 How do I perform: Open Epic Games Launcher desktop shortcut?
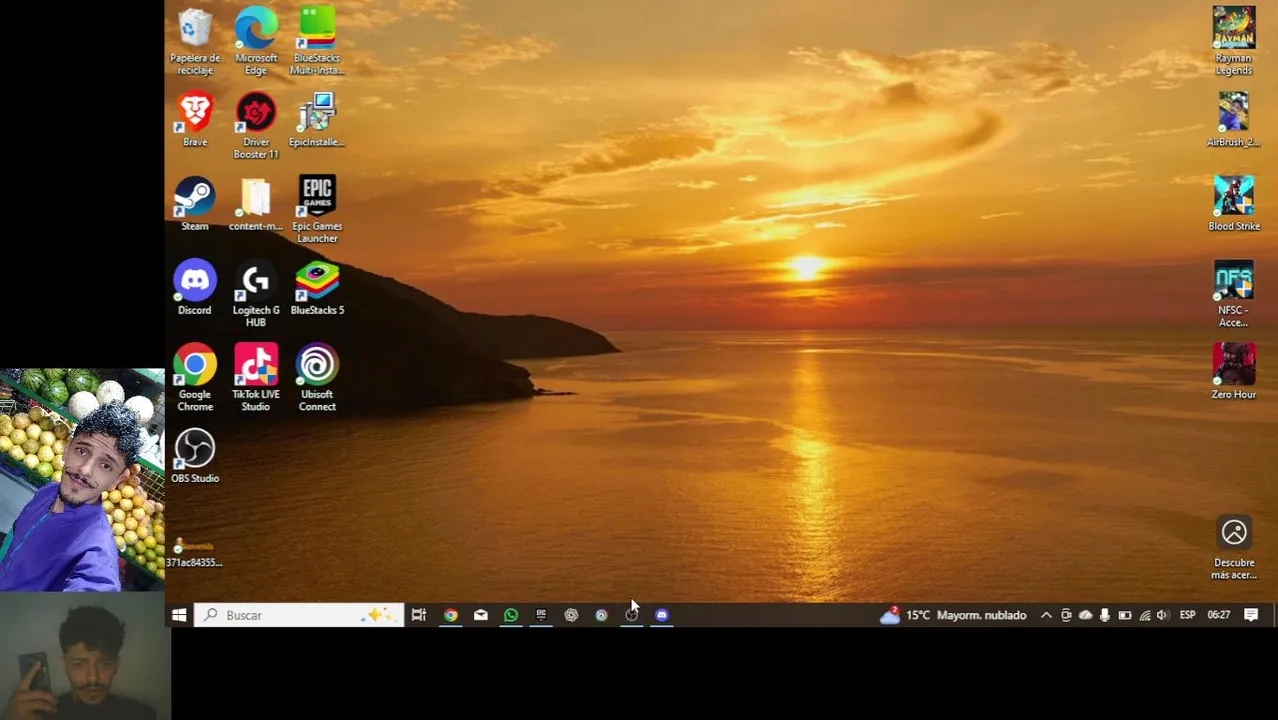click(x=317, y=210)
